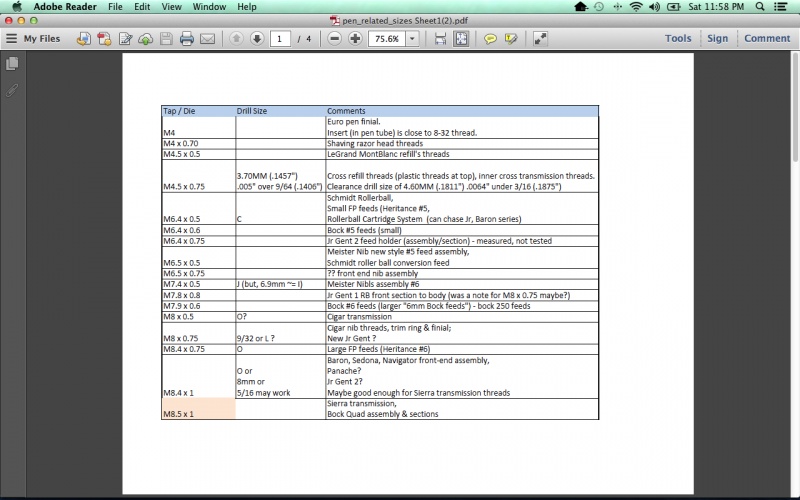Open the Tools pane
The image size is (800, 500).
[678, 39]
